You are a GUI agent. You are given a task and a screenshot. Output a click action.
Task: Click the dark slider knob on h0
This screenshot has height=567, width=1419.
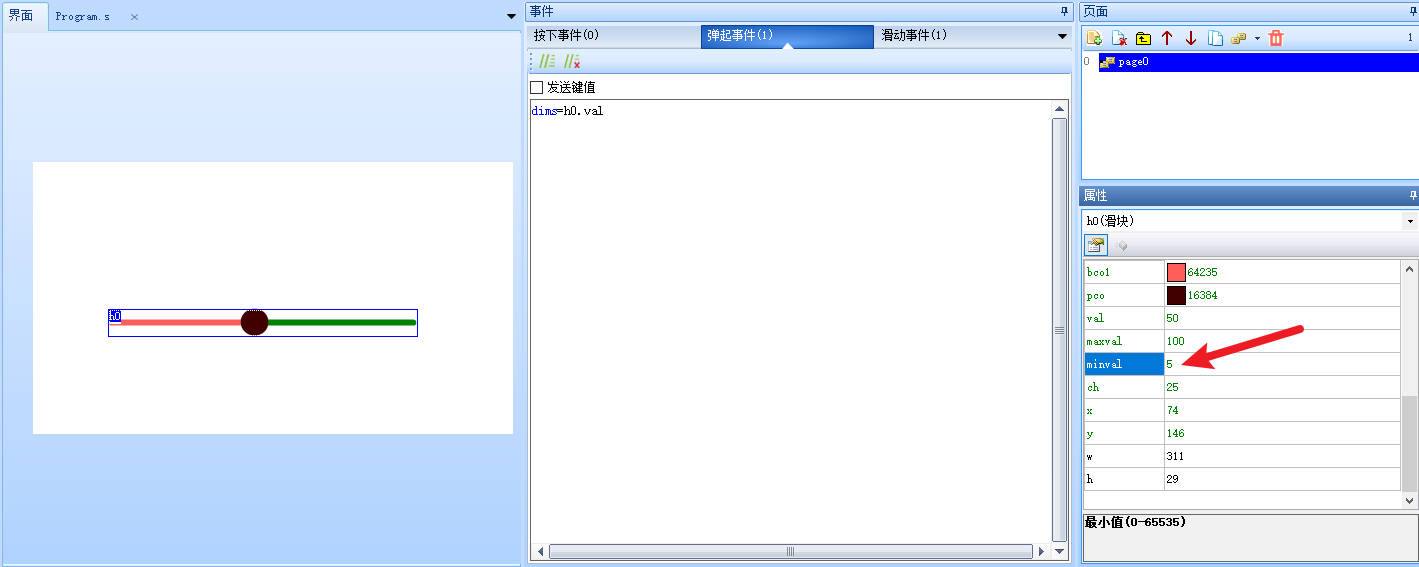pyautogui.click(x=254, y=322)
